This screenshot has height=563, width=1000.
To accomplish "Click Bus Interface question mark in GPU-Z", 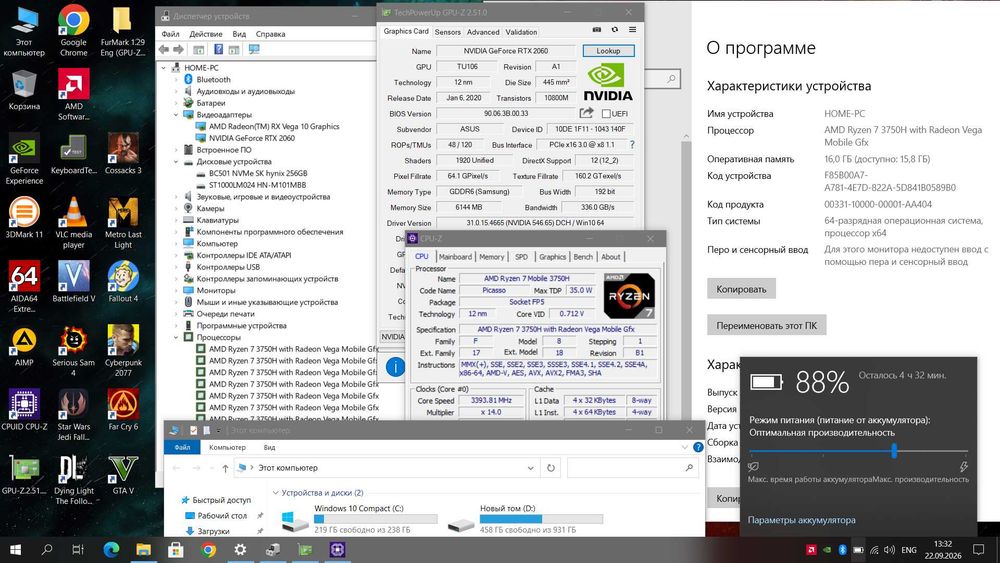I will 632,145.
